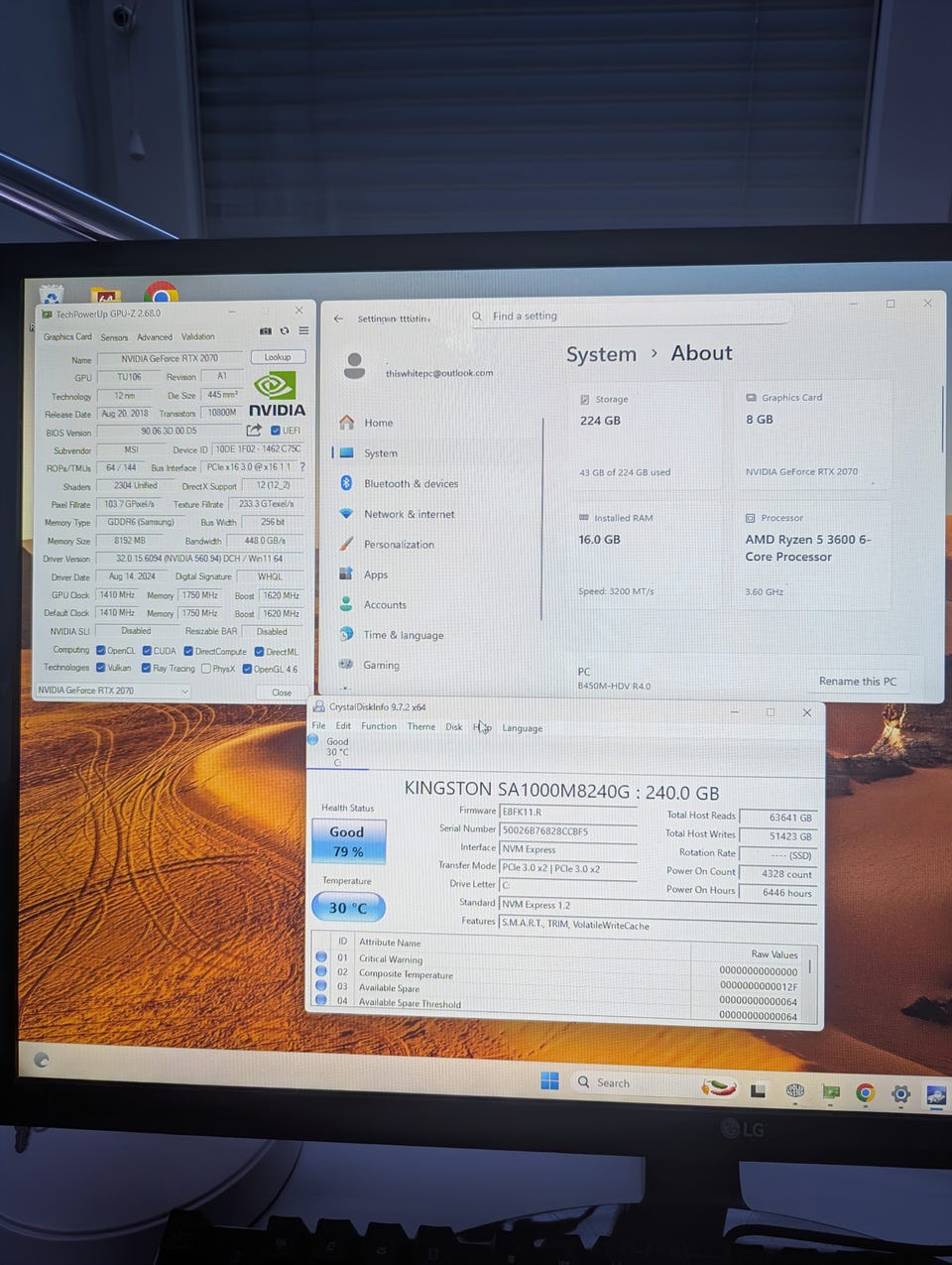Screen dimensions: 952x1265
Task: Take GPU-Z screenshot with camera icon
Action: tap(266, 331)
